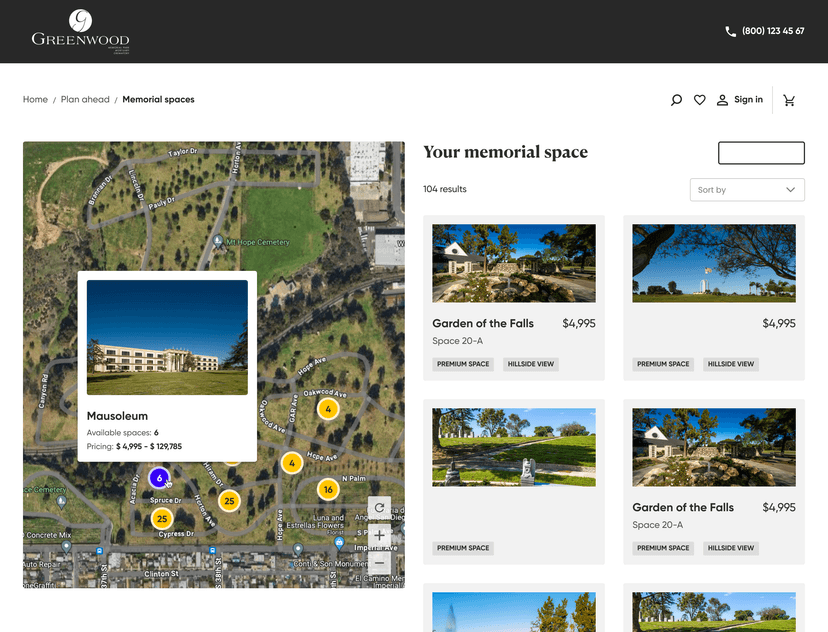This screenshot has height=632, width=828.
Task: Click the Greenwood logo
Action: 80,31
